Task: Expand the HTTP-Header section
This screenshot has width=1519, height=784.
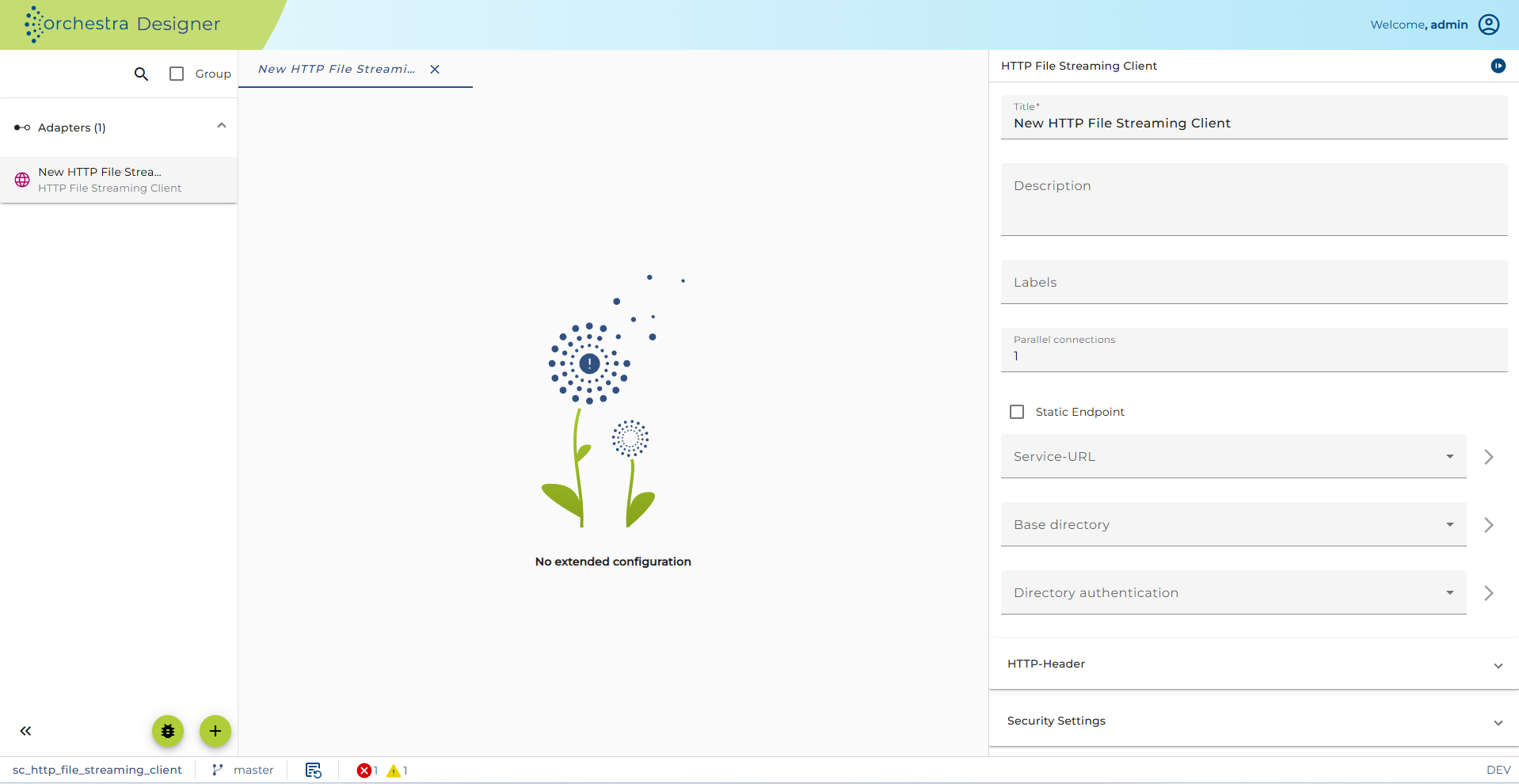Action: [x=1254, y=664]
